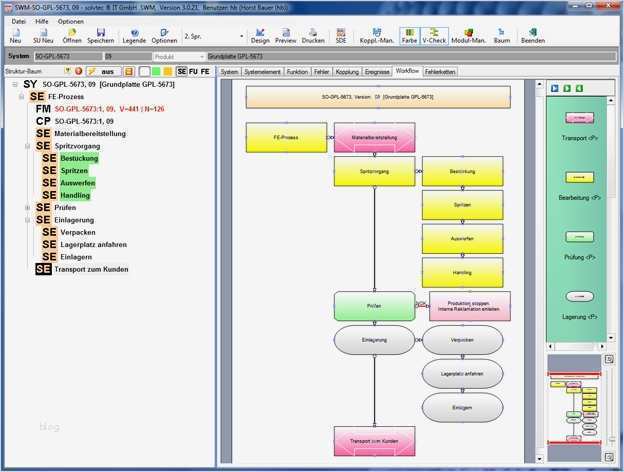The width and height of the screenshot is (624, 472).
Task: Click the Verpacken workflow oval
Action: coord(462,340)
